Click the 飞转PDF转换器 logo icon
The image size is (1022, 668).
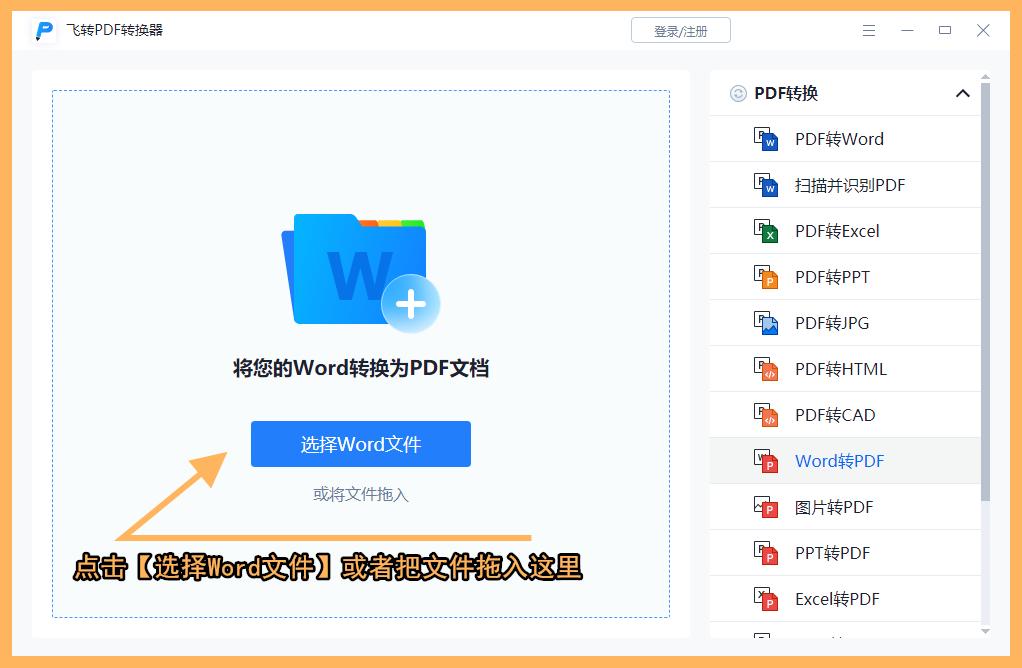coord(41,30)
